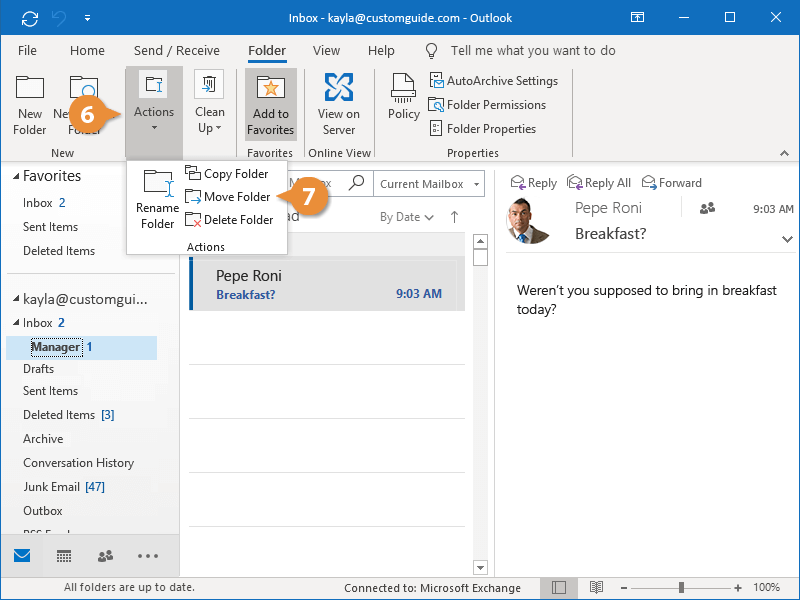The height and width of the screenshot is (600, 800).
Task: Collapse the Favorites group
Action: [x=16, y=176]
